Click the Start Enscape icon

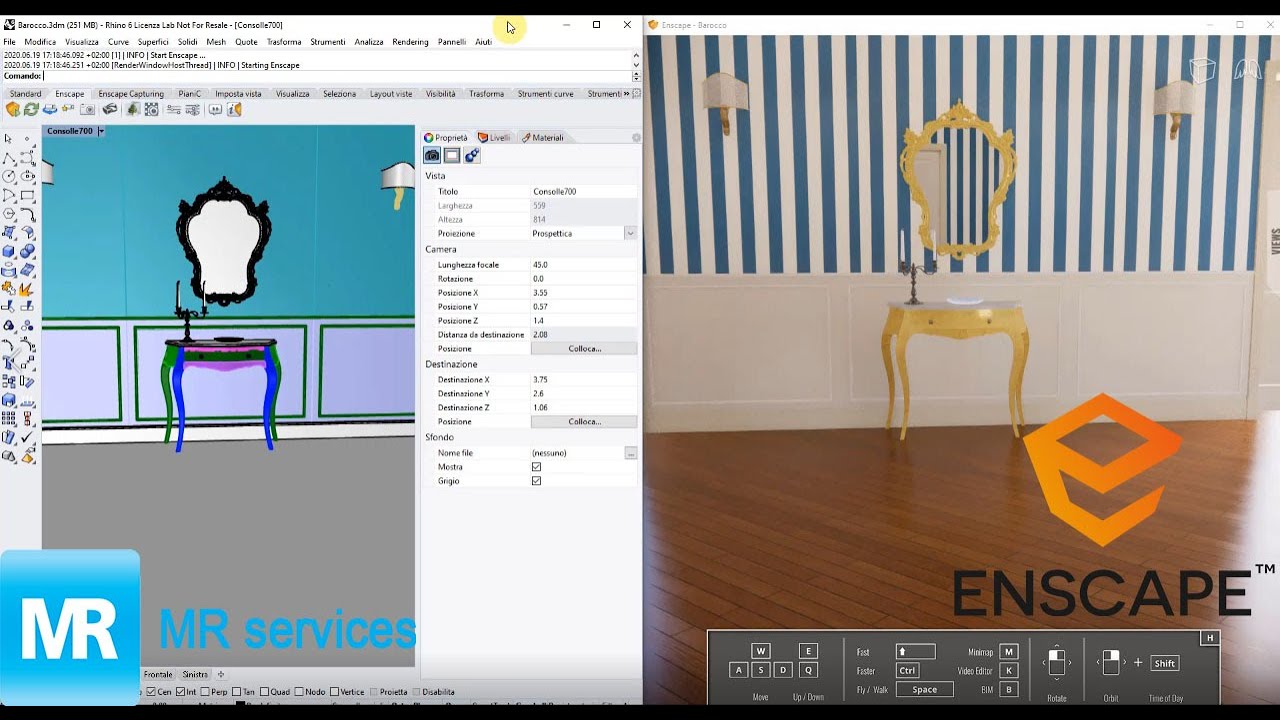(13, 109)
